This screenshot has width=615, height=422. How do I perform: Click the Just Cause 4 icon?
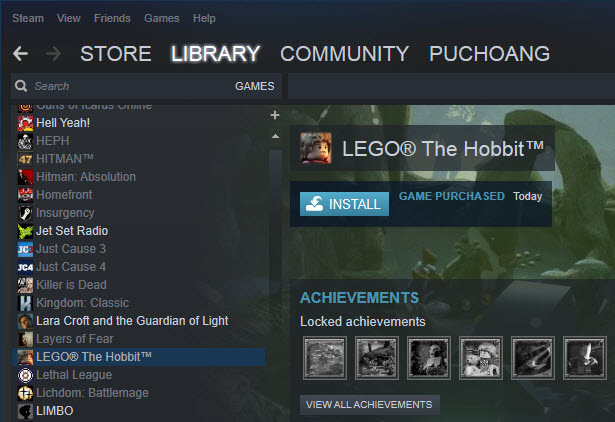pyautogui.click(x=25, y=267)
